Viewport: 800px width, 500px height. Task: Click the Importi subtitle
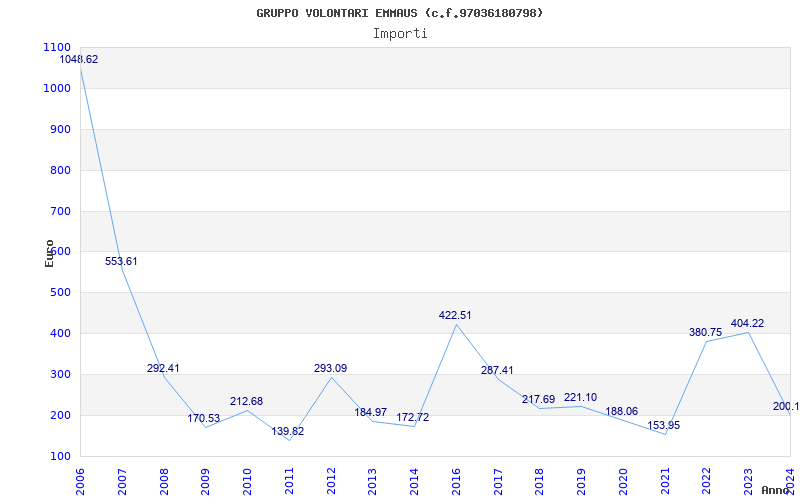pos(400,34)
